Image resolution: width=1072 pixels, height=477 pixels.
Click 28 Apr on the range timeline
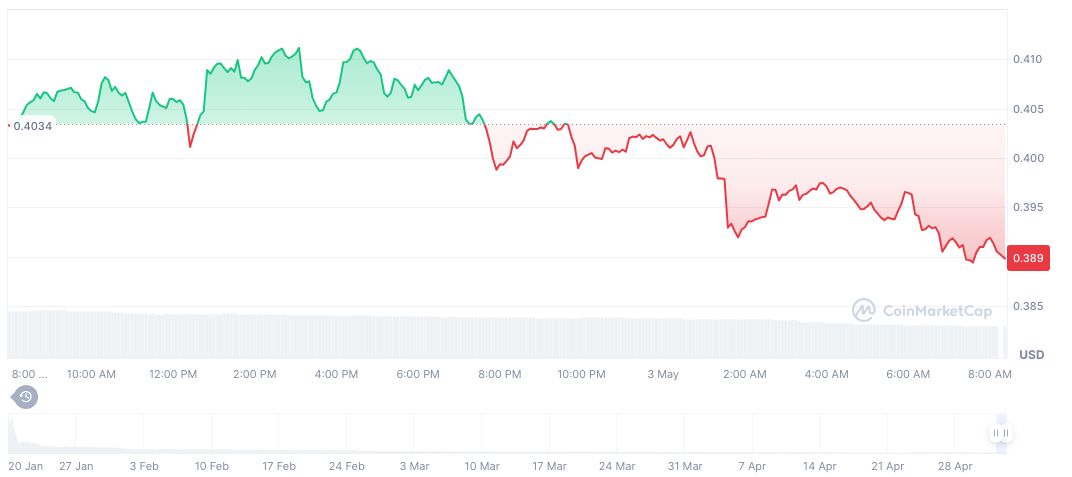tap(955, 466)
